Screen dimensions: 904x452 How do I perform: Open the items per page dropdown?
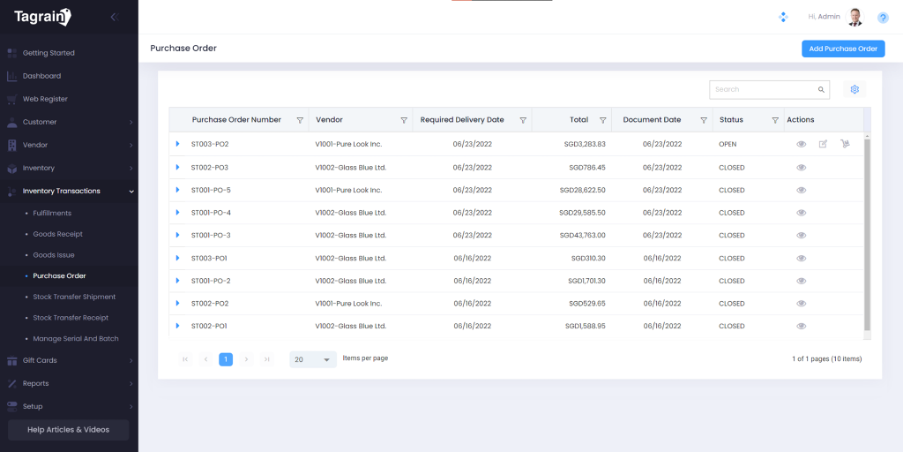[313, 359]
